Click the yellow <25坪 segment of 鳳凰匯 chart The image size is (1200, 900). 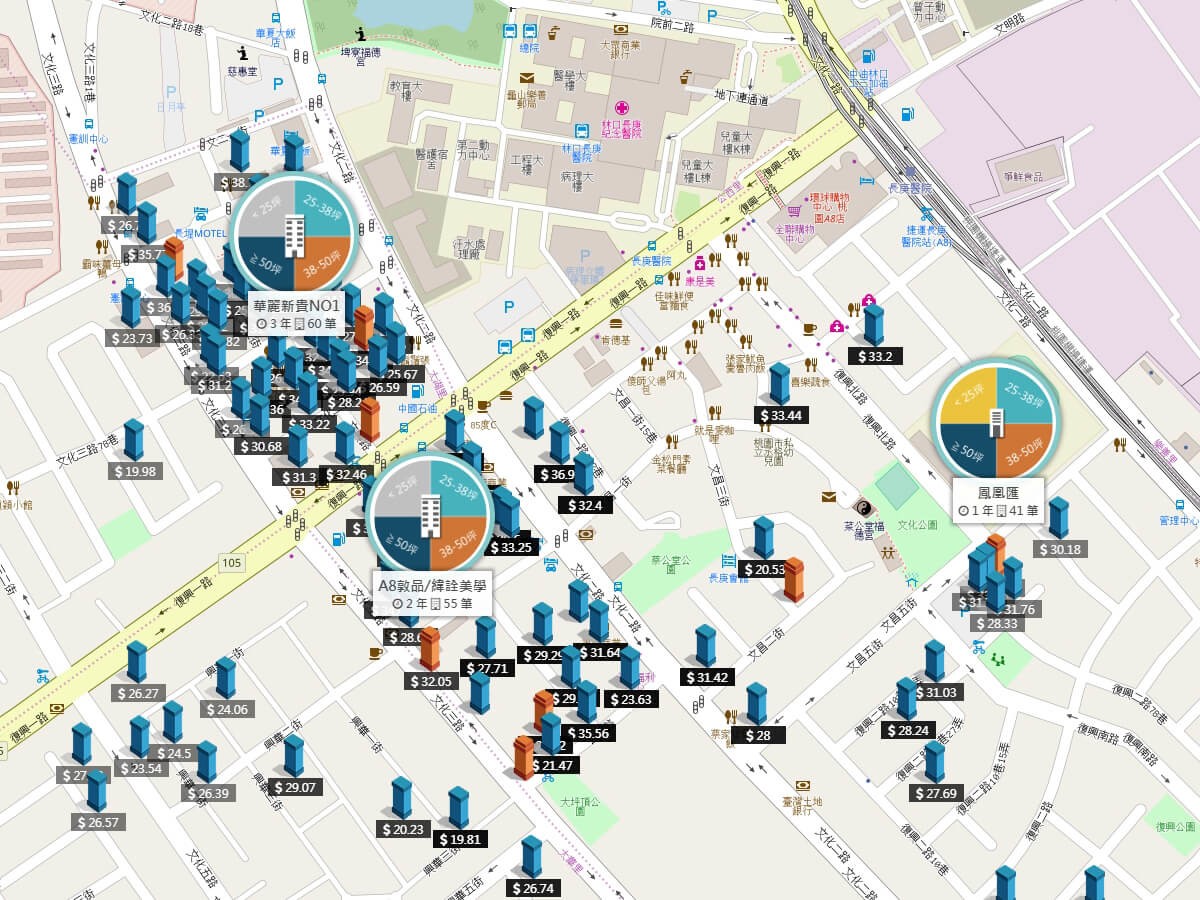[967, 396]
